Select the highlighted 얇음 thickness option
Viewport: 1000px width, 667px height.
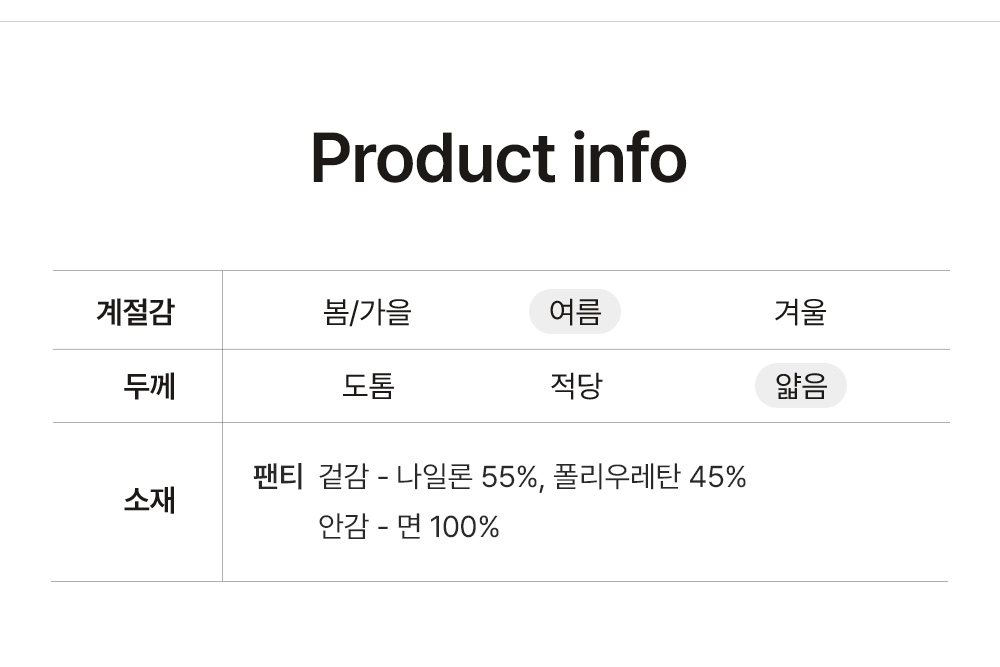pos(800,386)
